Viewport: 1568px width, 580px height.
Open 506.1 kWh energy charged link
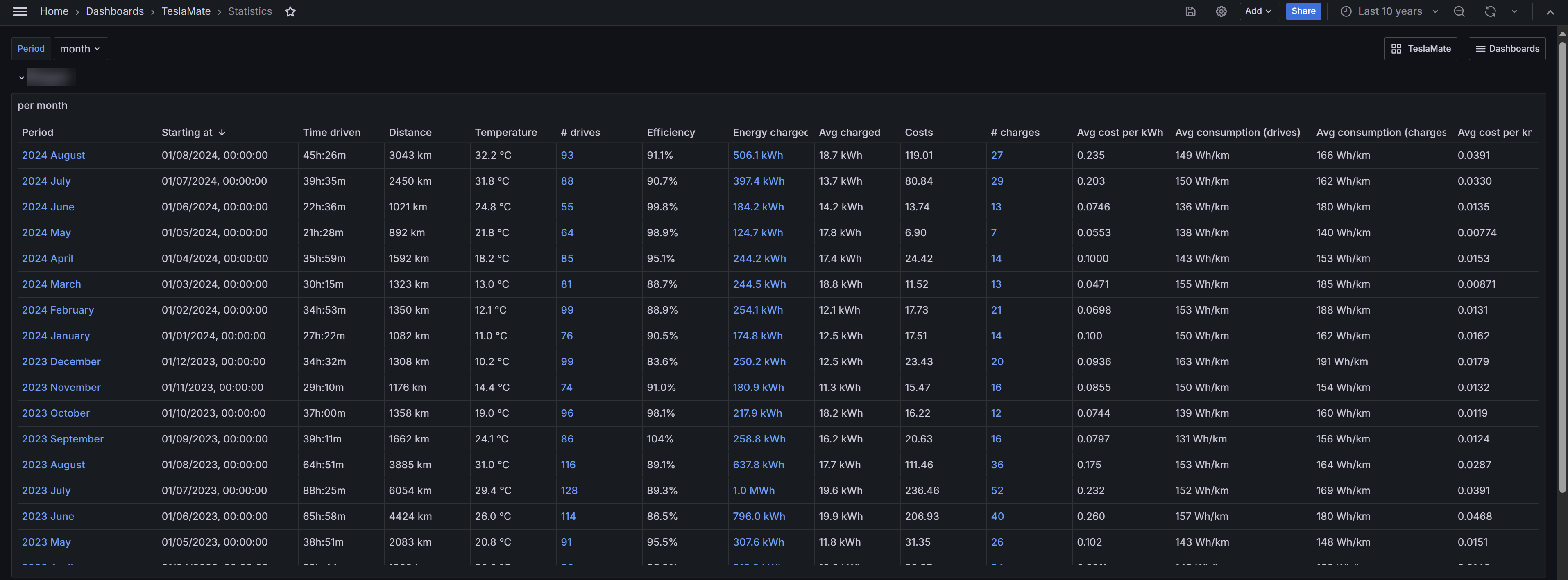pyautogui.click(x=757, y=155)
